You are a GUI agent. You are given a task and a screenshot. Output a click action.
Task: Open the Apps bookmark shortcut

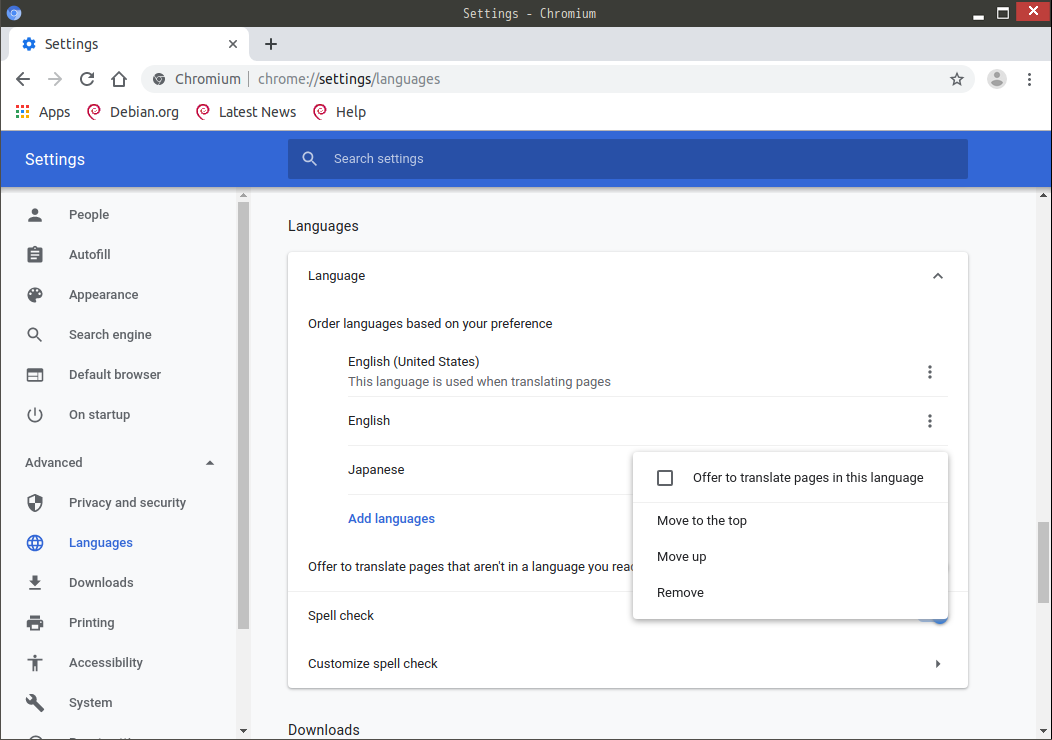coord(43,112)
